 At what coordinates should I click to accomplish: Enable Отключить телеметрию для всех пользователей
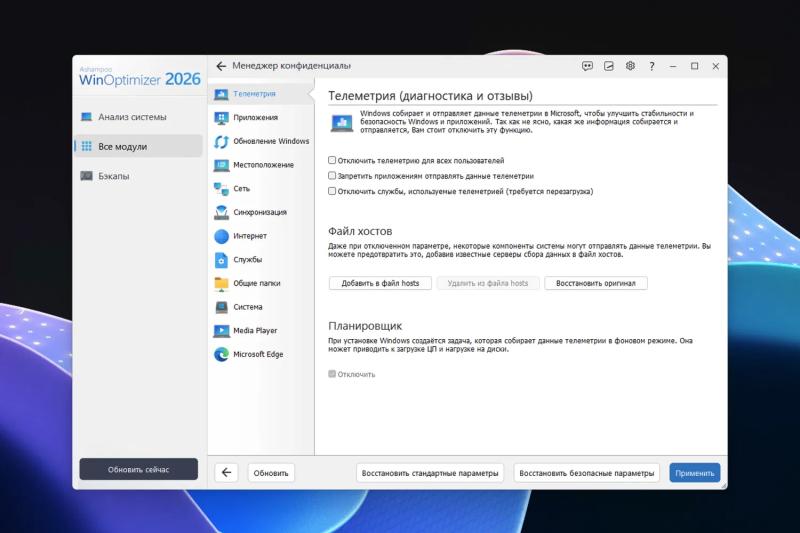tap(332, 160)
